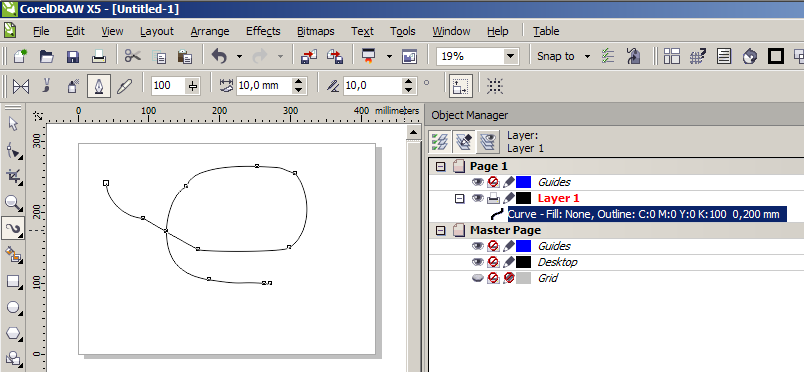
Task: Toggle Master Page Guides eye icon
Action: (478, 246)
